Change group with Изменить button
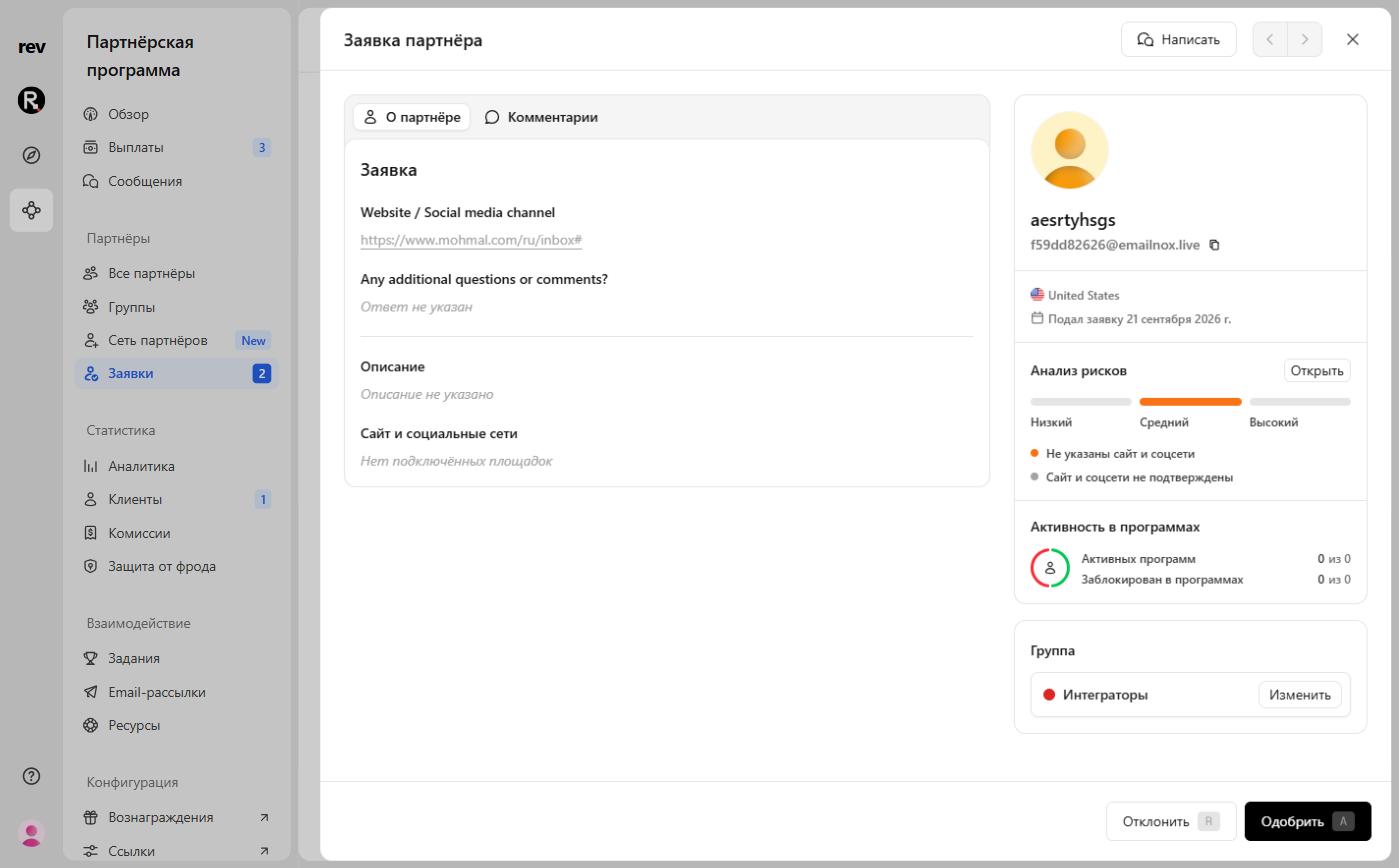This screenshot has width=1399, height=868. pyautogui.click(x=1300, y=695)
